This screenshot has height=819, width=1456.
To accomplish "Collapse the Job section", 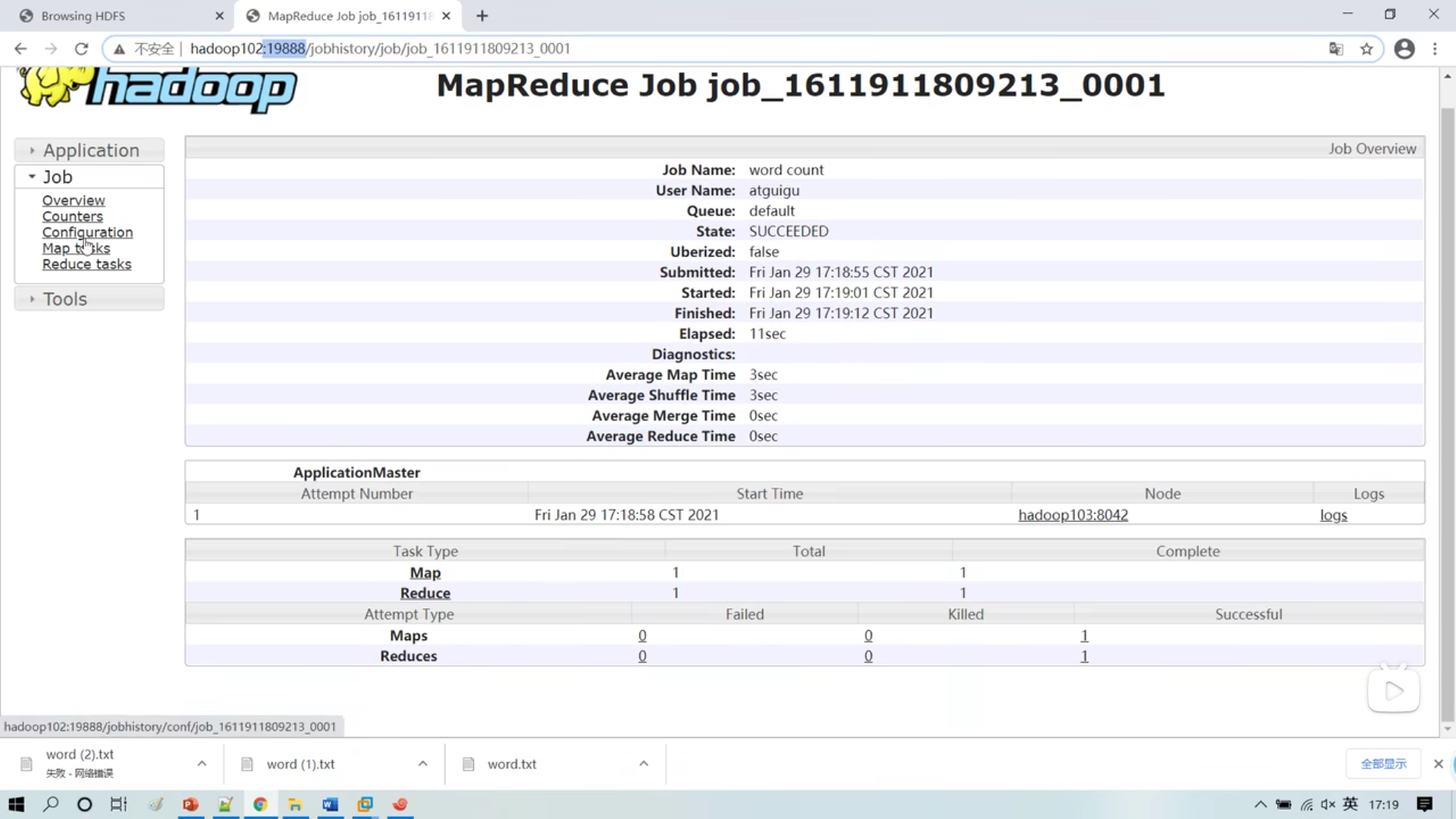I will point(89,177).
